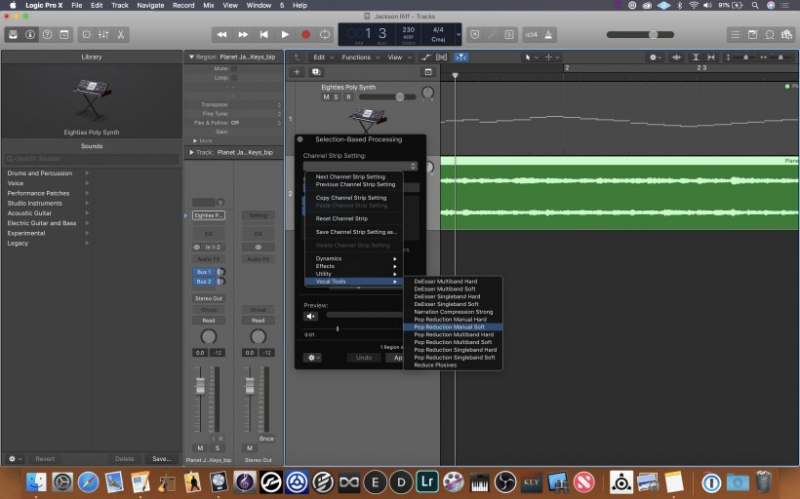Toggle the Inspector info button
Viewport: 800px width, 499px height.
30,34
